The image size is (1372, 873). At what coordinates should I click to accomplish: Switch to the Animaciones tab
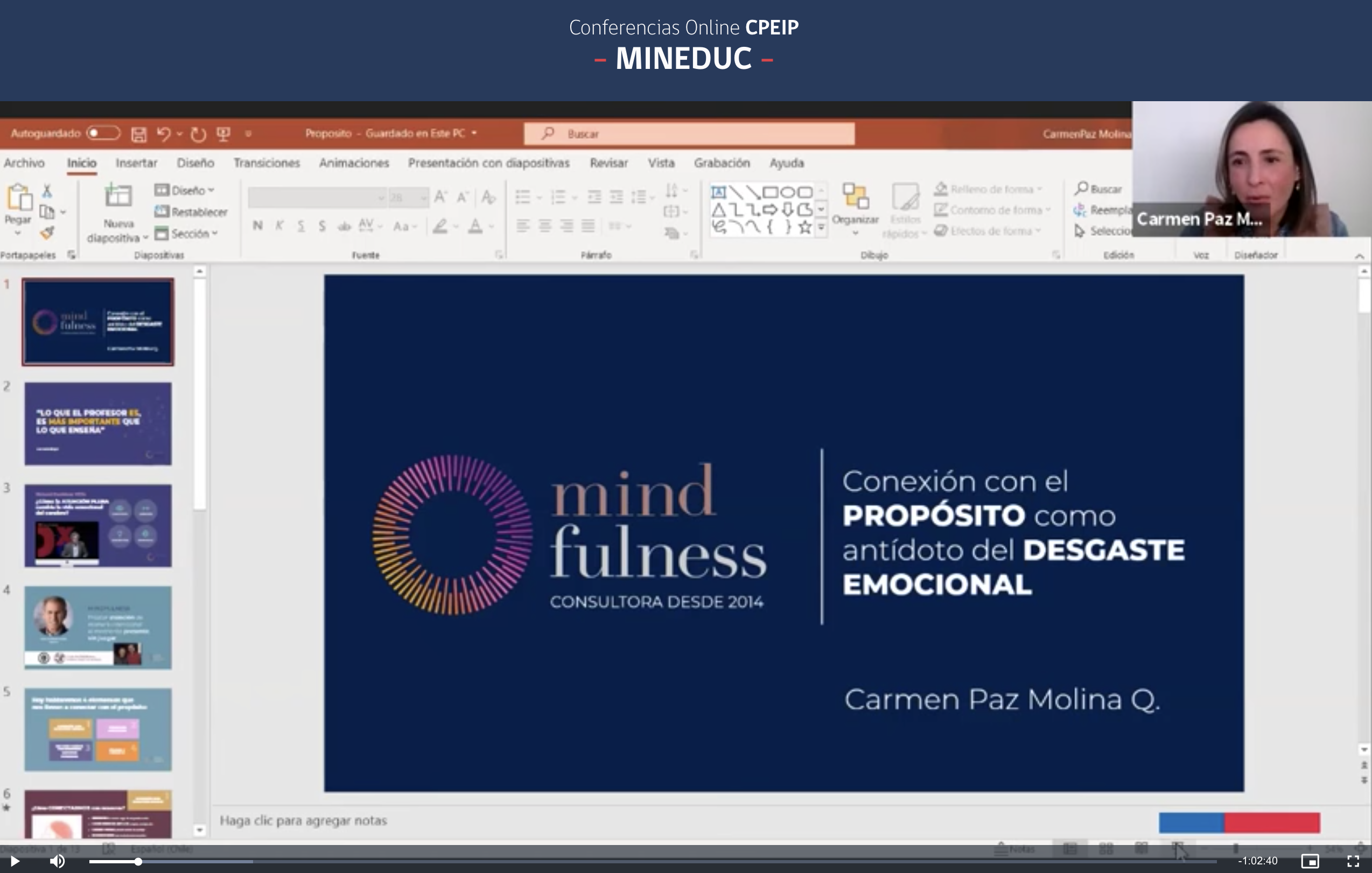[x=354, y=163]
